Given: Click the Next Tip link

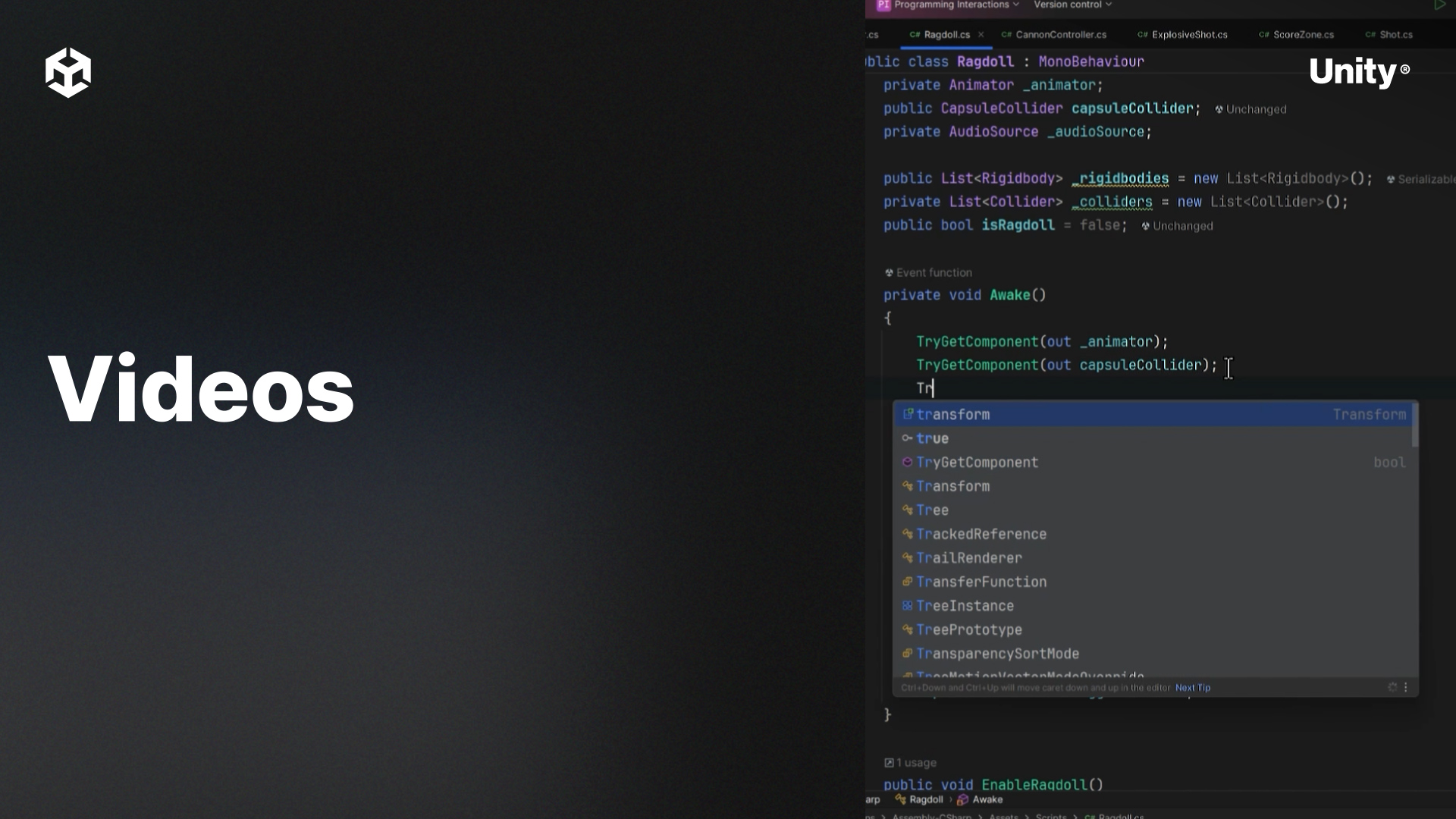Looking at the screenshot, I should point(1192,688).
